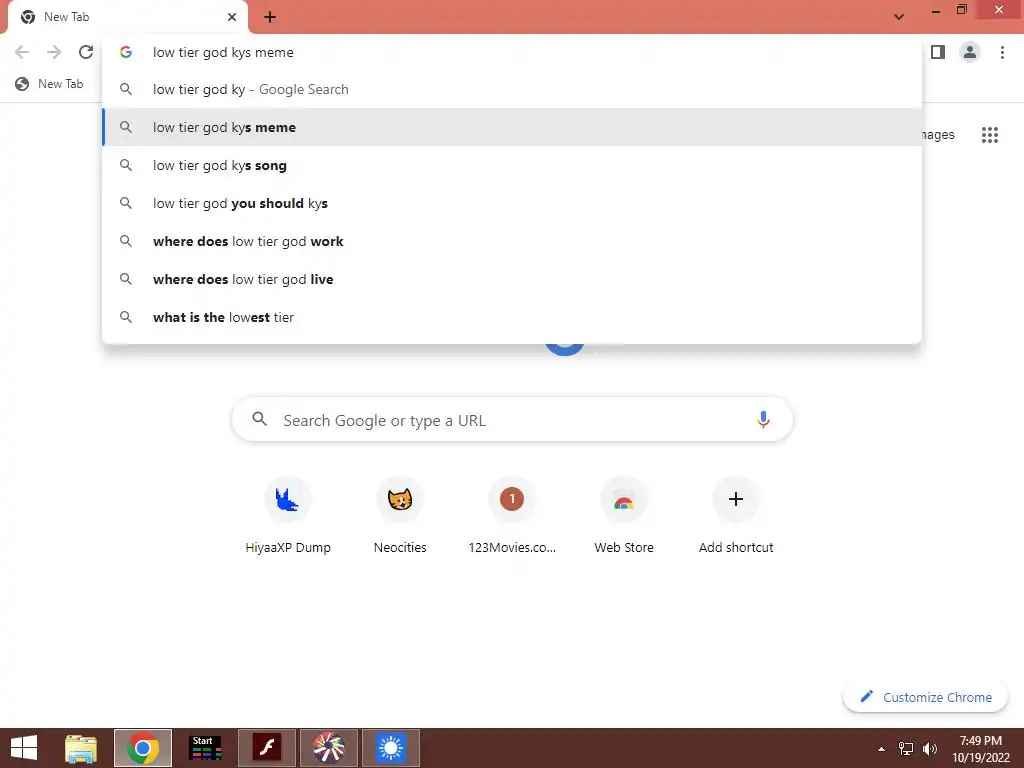
Task: Open the profile avatar menu
Action: coord(970,52)
